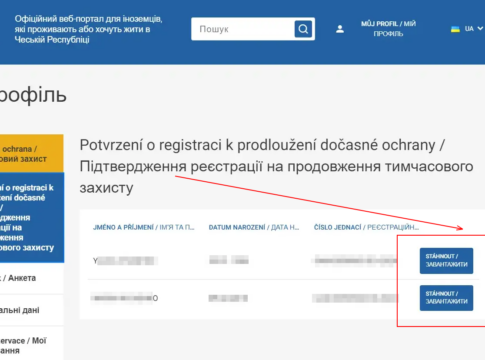This screenshot has width=485, height=360.
Task: Open the personal data sidebar item
Action: [32, 310]
